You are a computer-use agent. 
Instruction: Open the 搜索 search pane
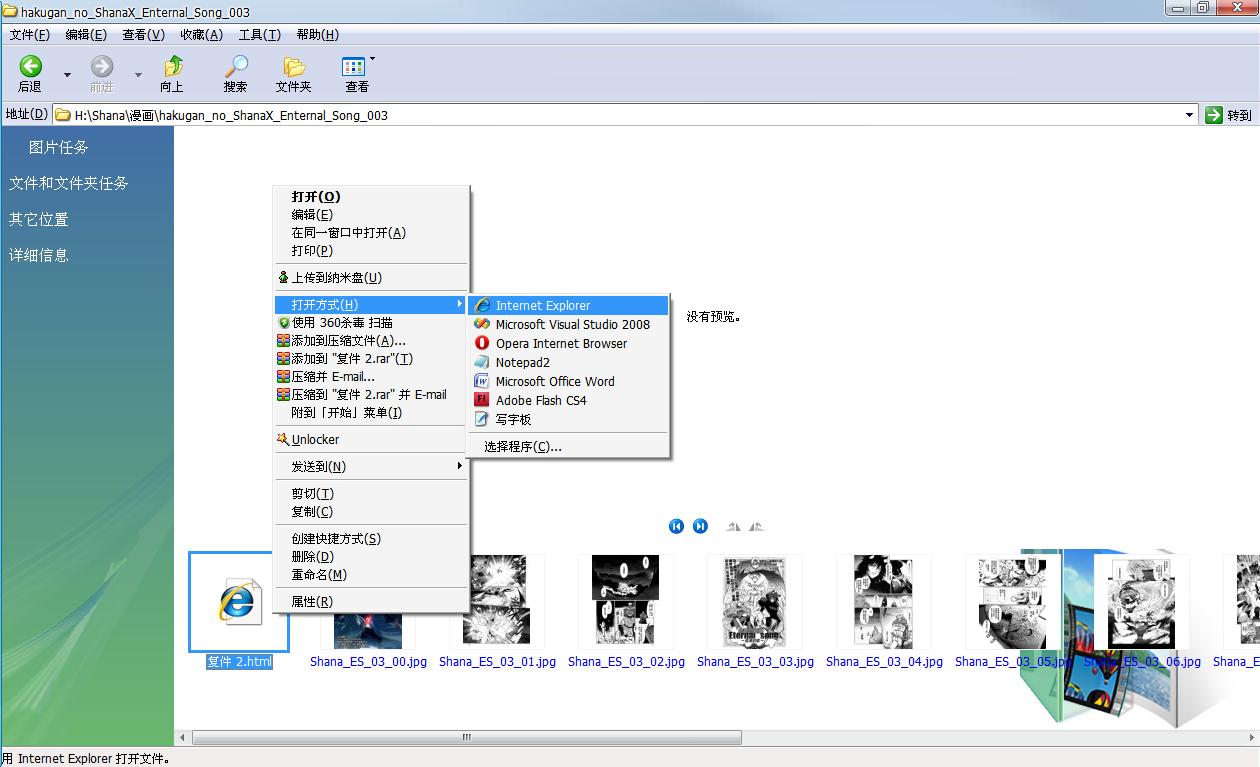point(236,74)
